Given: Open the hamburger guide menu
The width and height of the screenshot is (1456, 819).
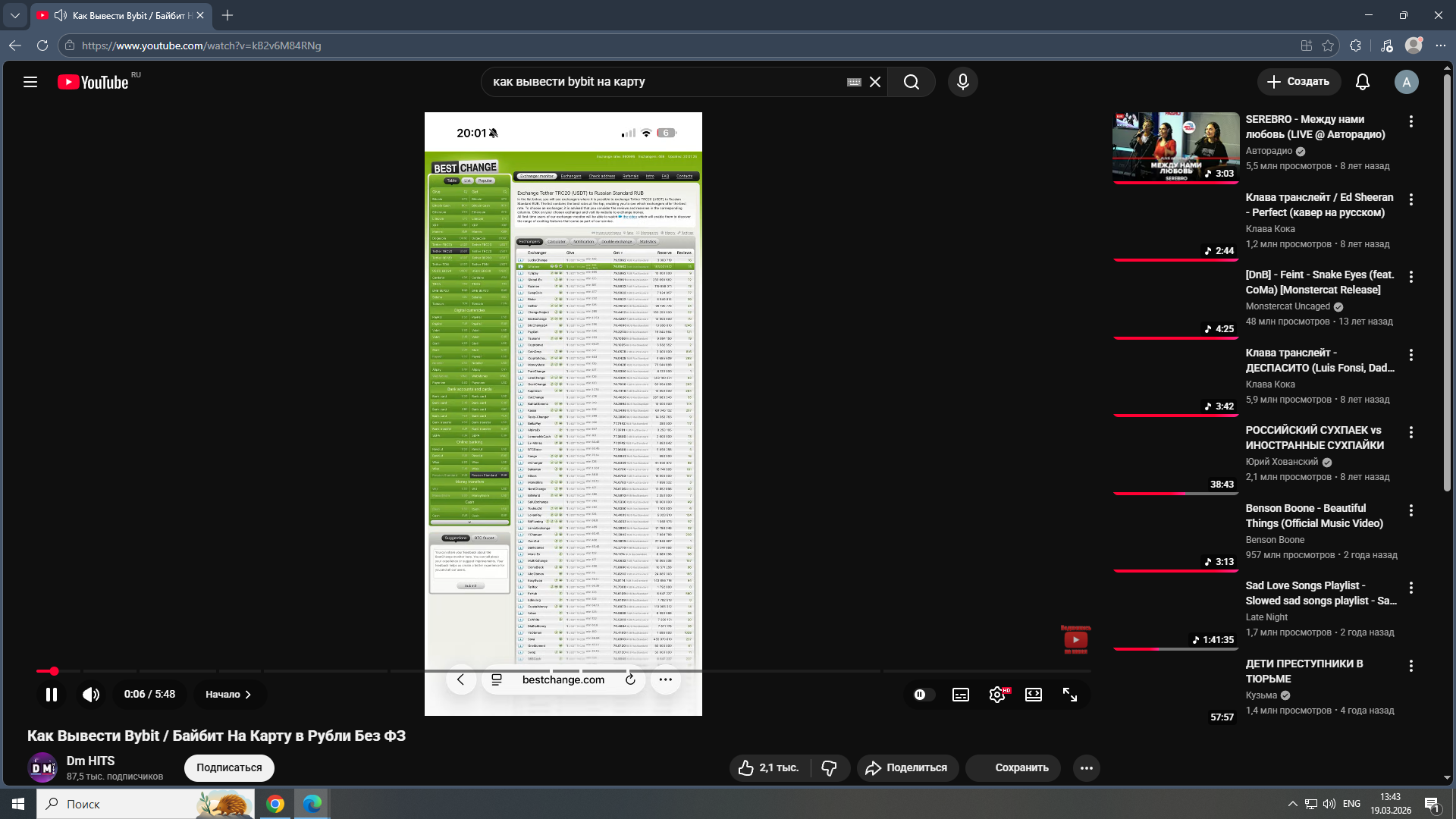Looking at the screenshot, I should point(30,82).
